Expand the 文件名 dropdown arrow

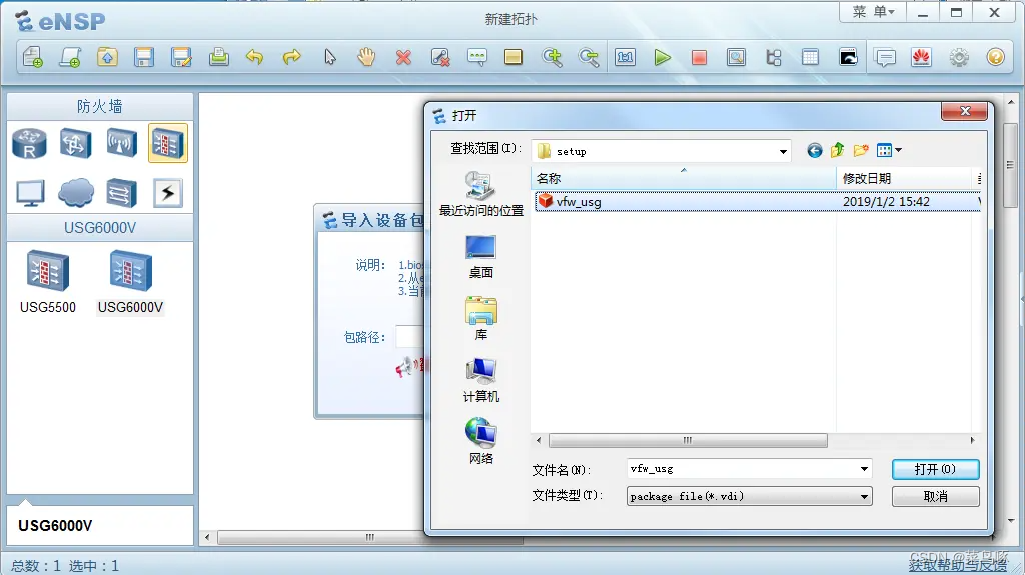[x=864, y=468]
